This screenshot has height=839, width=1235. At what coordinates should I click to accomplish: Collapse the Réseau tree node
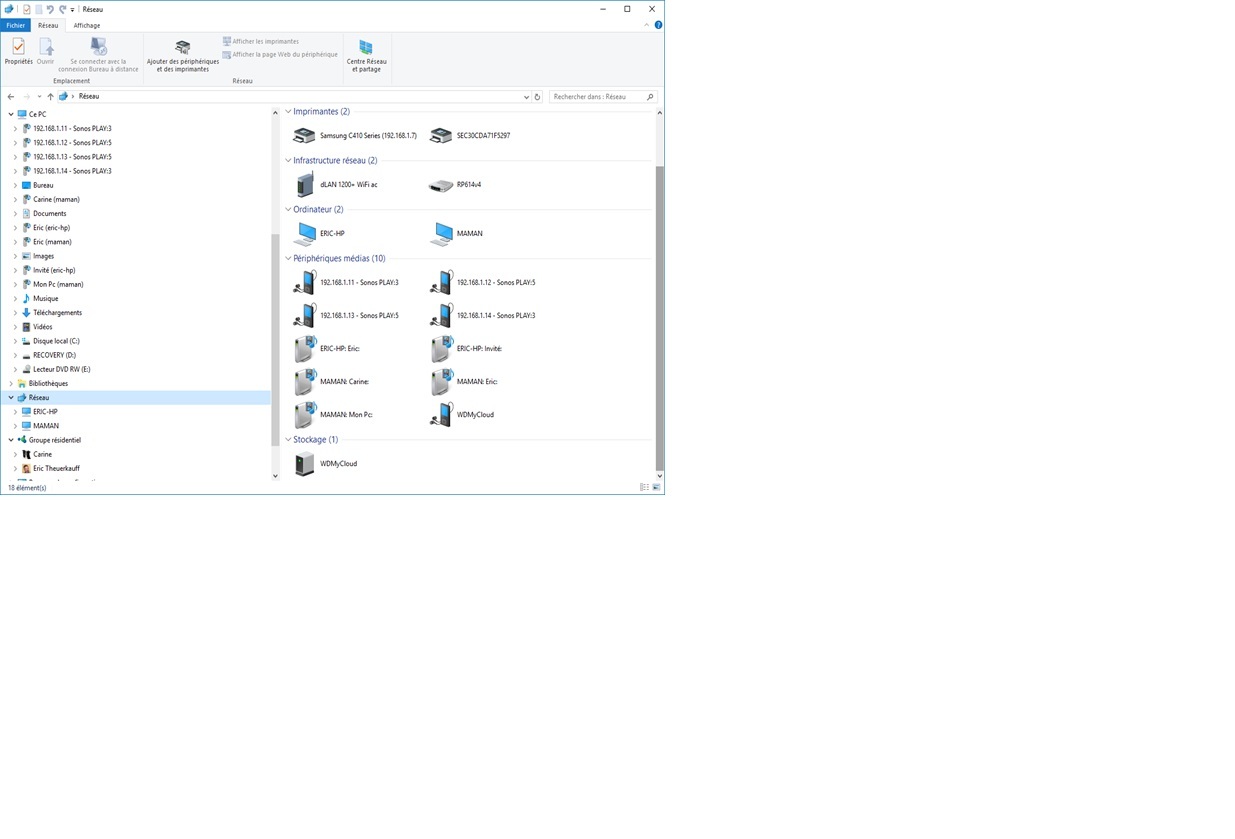(11, 398)
